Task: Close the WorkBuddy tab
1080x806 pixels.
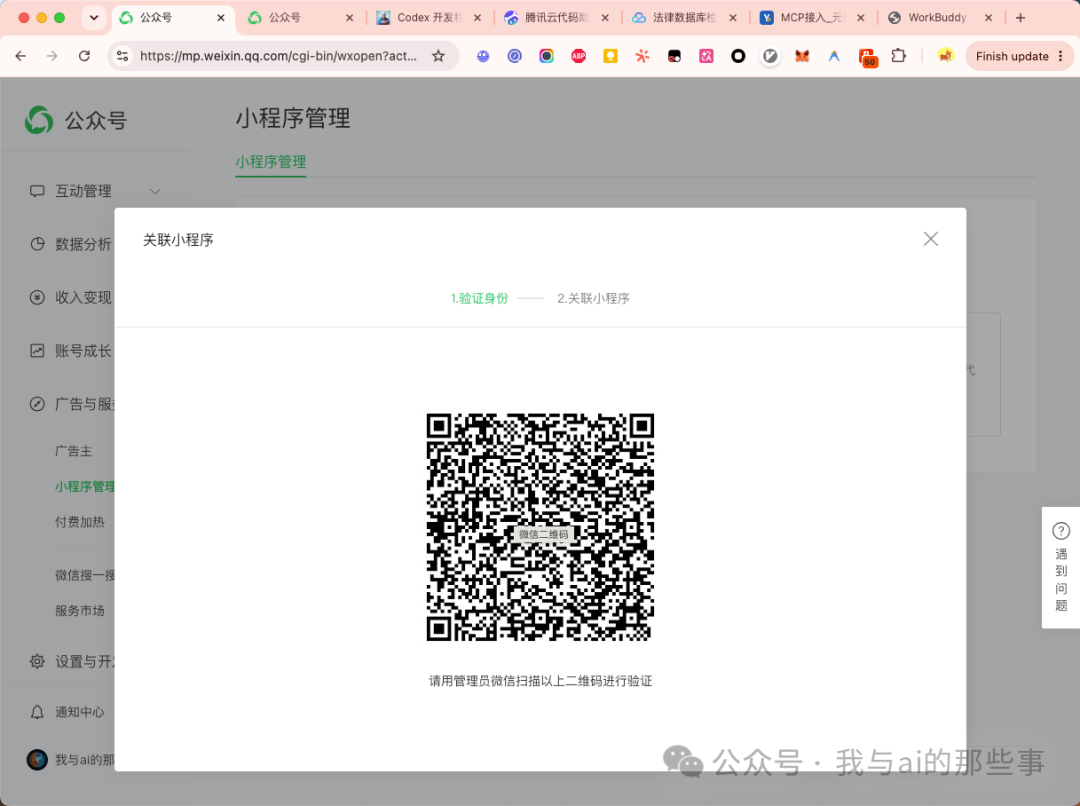Action: click(988, 17)
